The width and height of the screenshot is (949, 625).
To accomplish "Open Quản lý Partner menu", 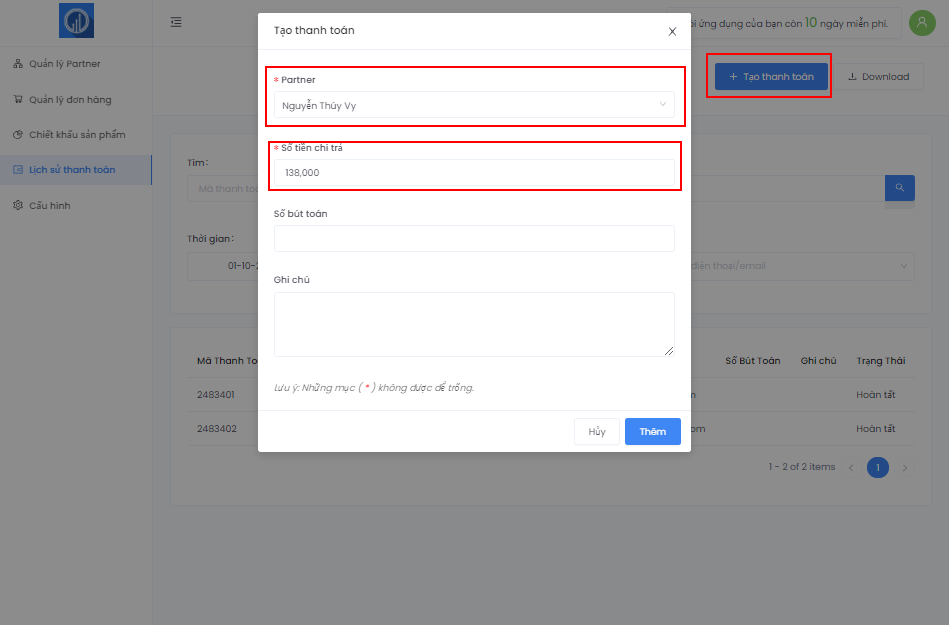I will pyautogui.click(x=65, y=64).
